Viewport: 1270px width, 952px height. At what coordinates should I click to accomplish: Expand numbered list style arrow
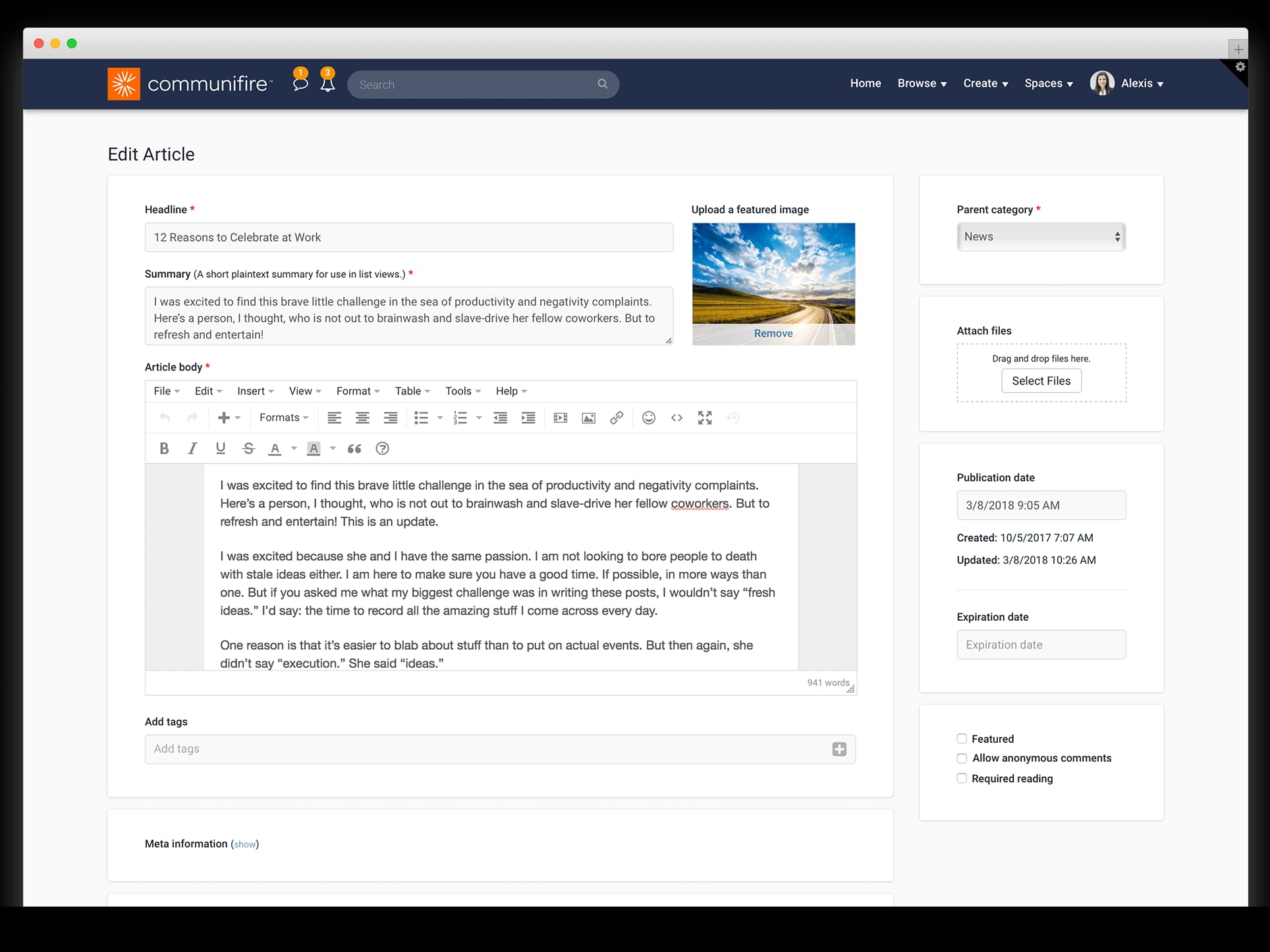coord(479,417)
